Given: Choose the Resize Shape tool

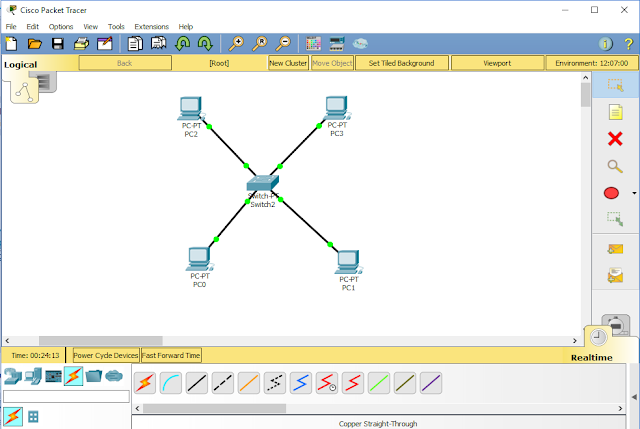Looking at the screenshot, I should tap(615, 219).
